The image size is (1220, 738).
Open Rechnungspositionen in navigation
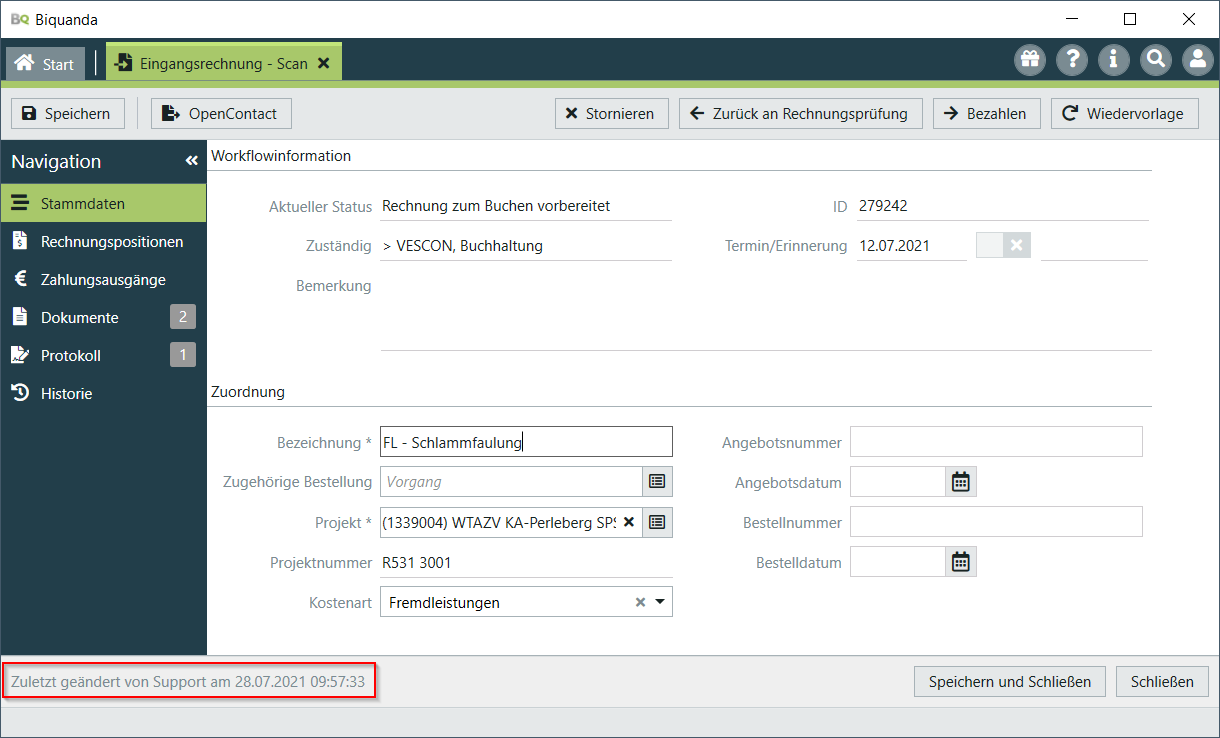[x=112, y=242]
